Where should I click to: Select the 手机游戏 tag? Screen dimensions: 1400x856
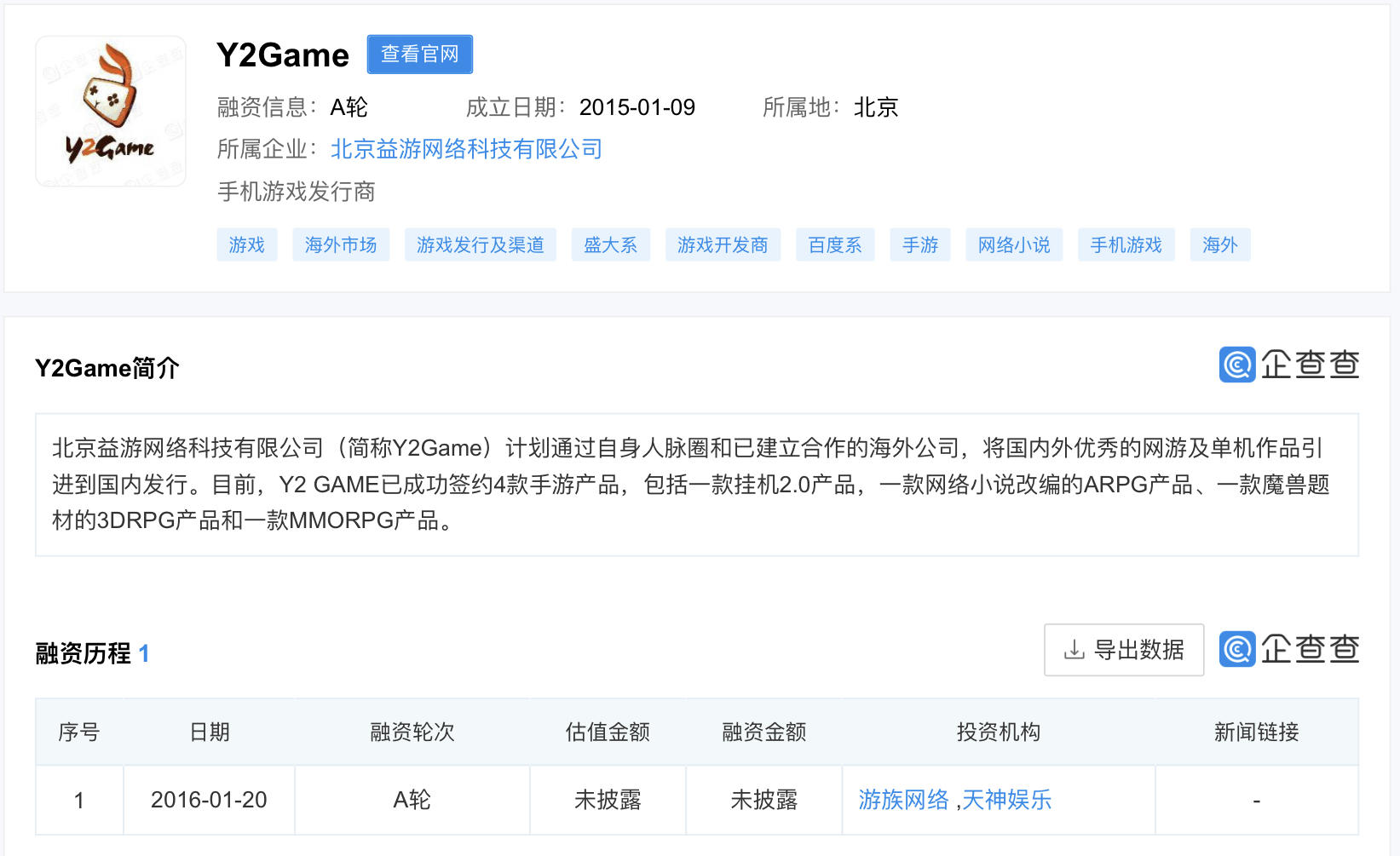point(1126,245)
